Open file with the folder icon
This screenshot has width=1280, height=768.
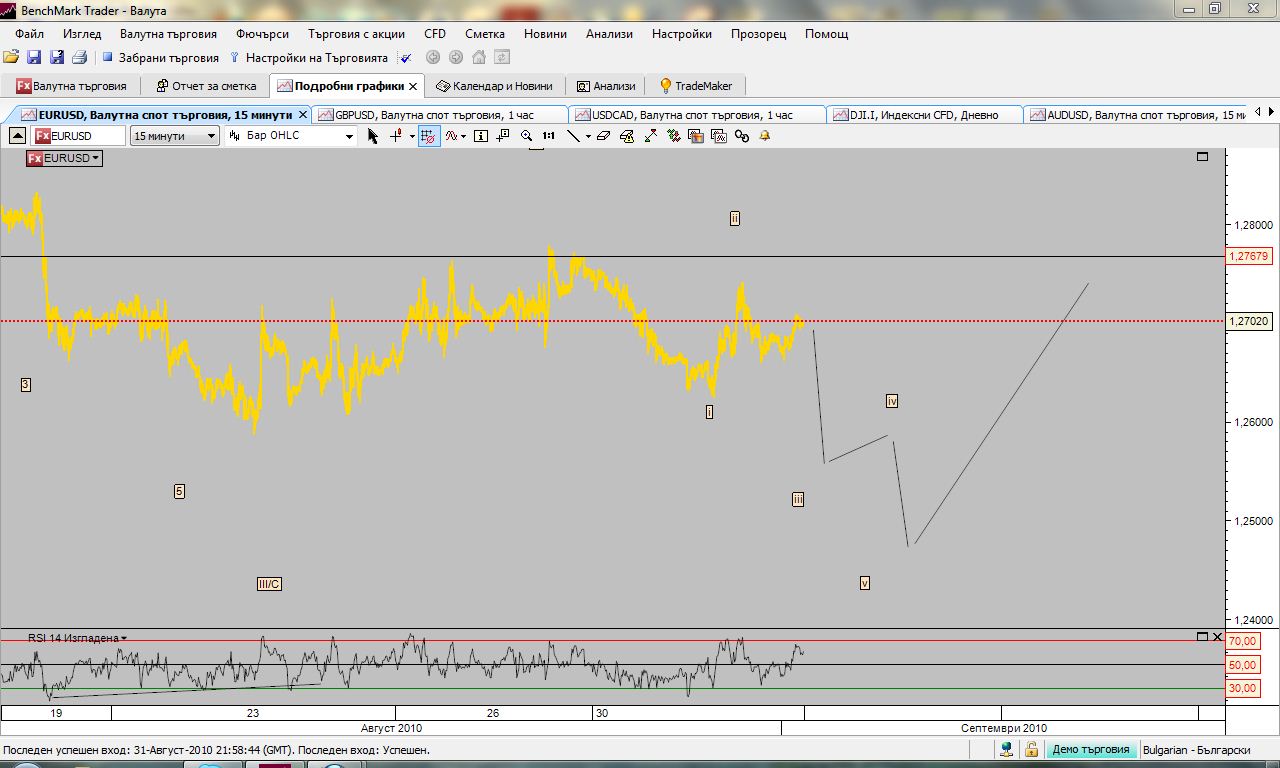(x=11, y=58)
